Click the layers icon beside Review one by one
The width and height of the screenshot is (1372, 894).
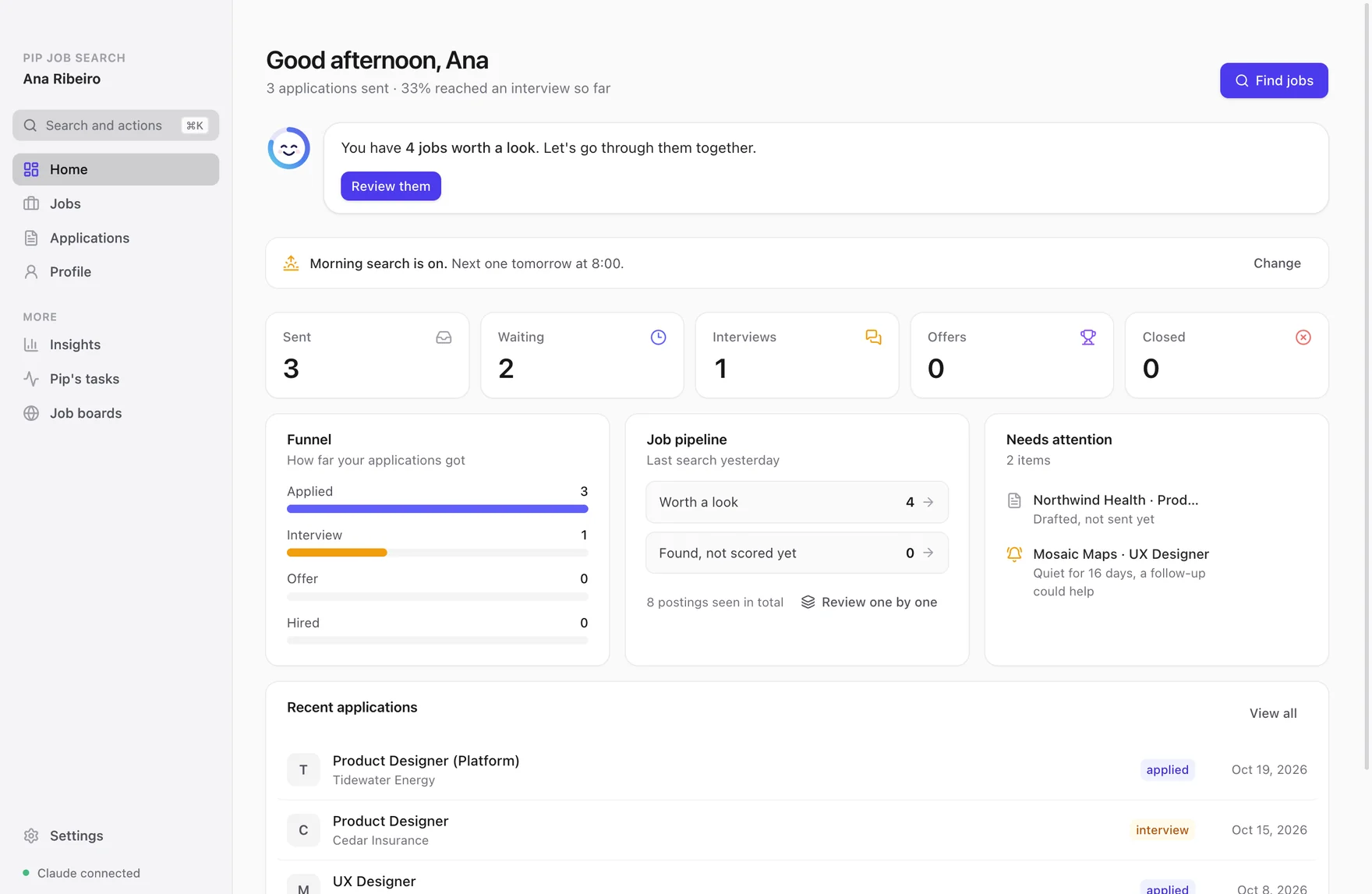click(808, 602)
